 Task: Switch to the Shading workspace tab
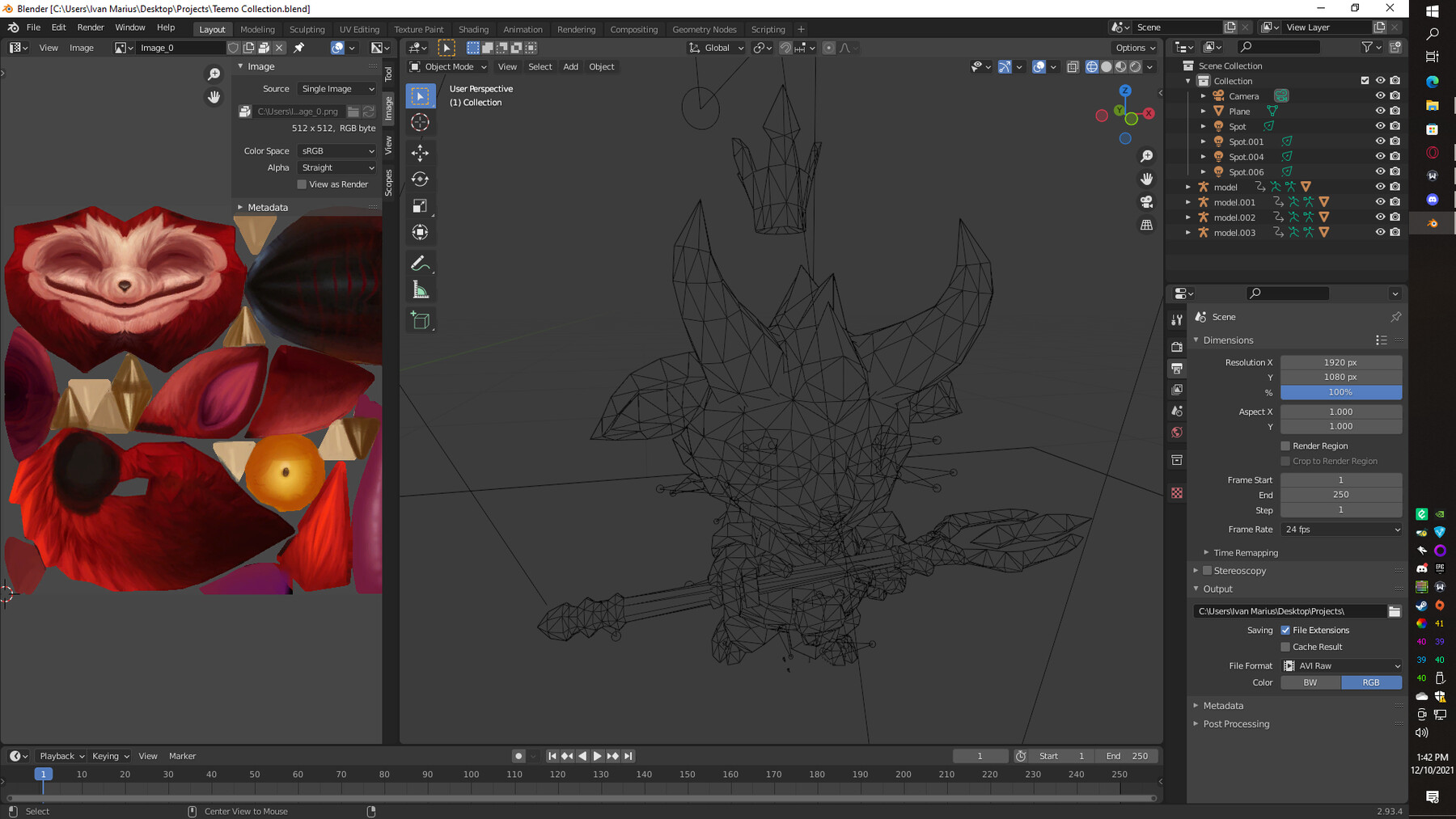pos(473,30)
